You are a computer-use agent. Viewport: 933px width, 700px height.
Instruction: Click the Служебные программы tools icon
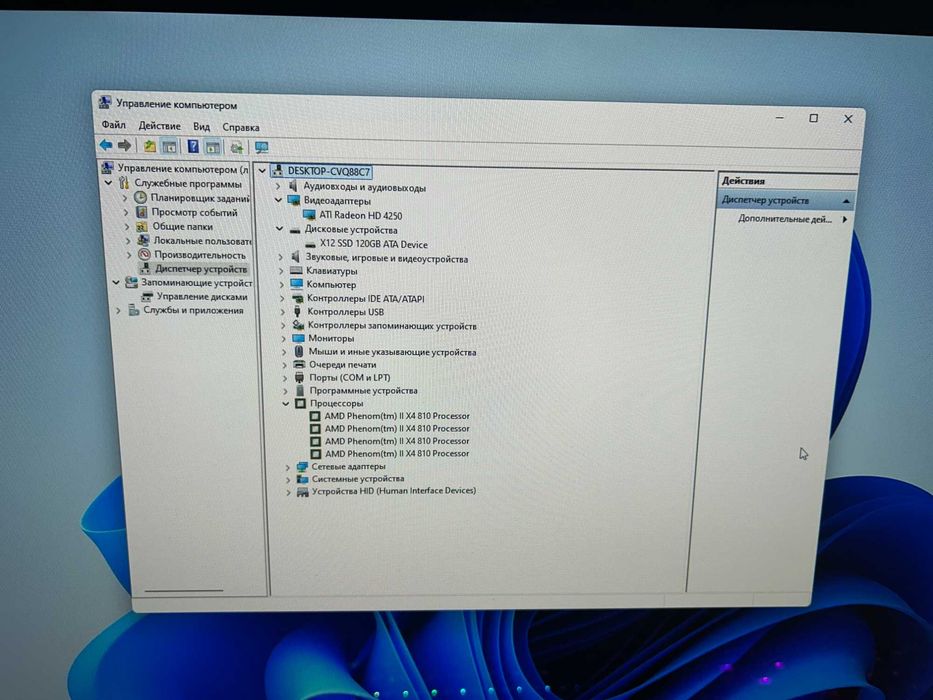click(124, 183)
